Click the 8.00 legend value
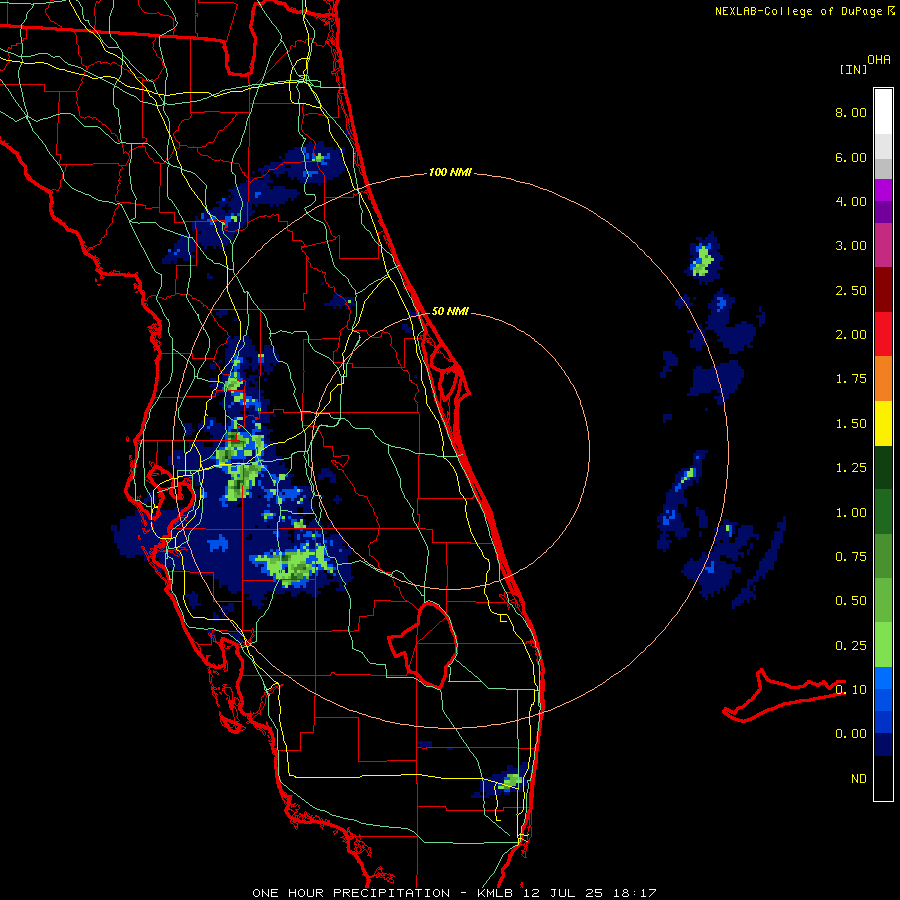 (851, 112)
